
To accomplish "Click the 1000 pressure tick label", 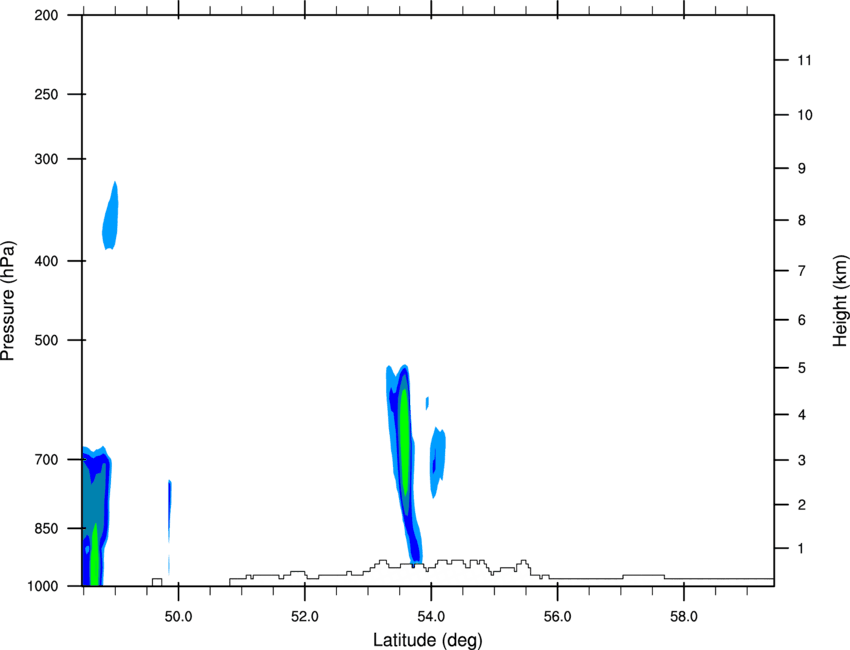I will pos(43,586).
